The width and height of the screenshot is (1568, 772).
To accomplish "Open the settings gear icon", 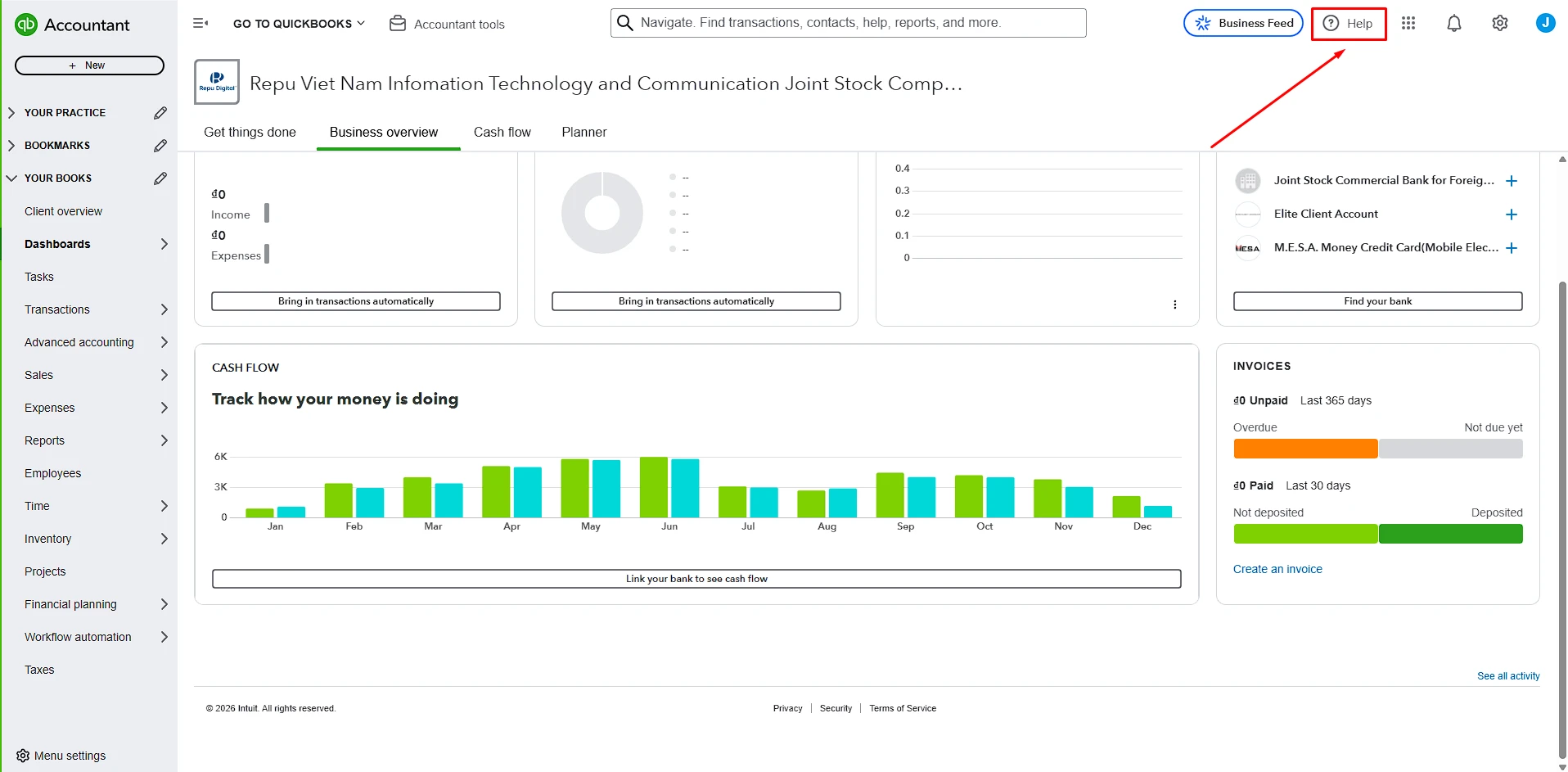I will 1499,24.
